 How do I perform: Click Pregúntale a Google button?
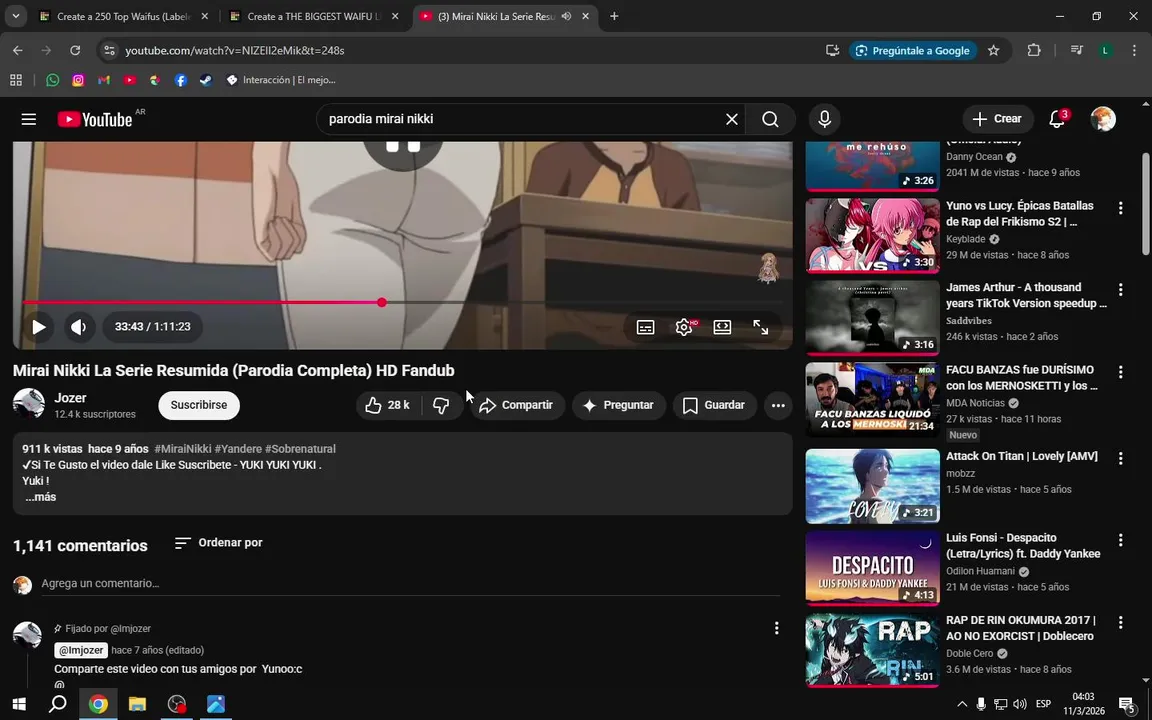pyautogui.click(x=912, y=51)
